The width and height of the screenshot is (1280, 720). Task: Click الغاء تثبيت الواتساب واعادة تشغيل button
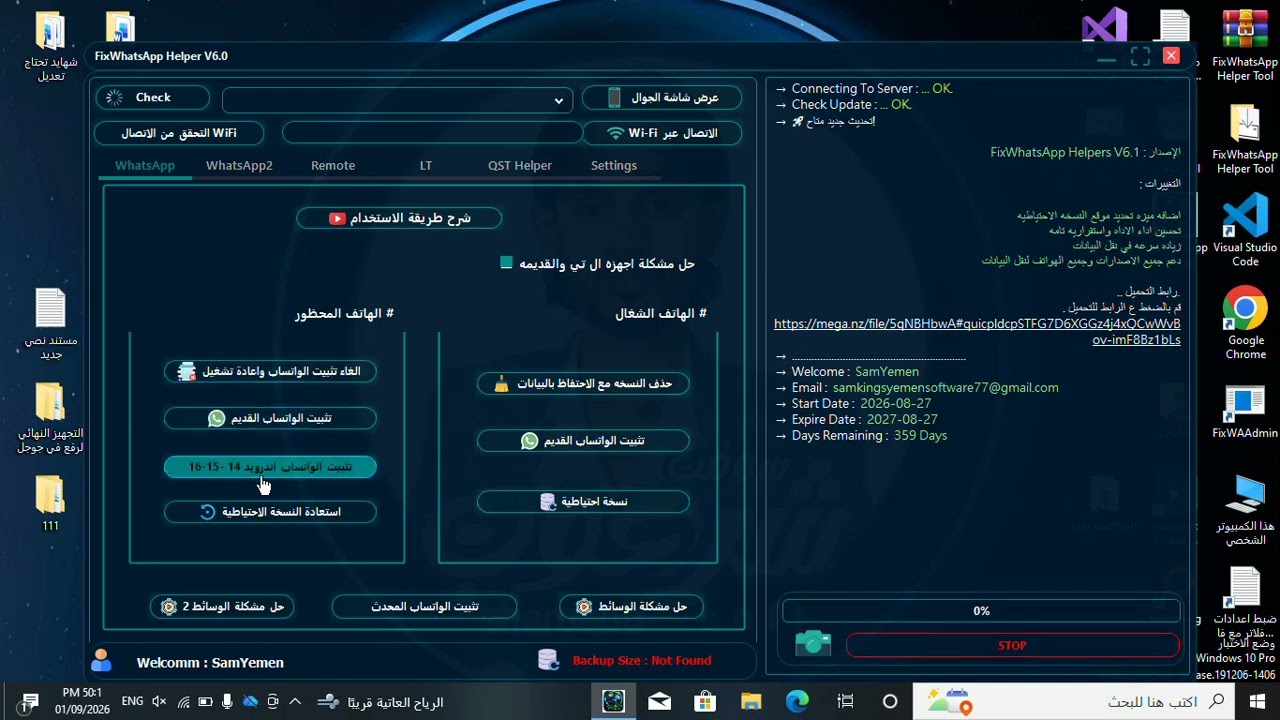pos(270,371)
